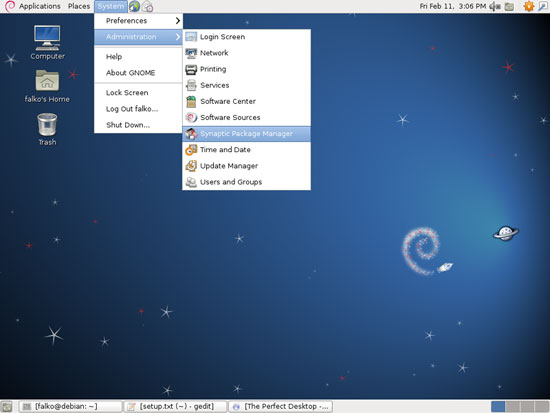Open Network administration tool
The width and height of the screenshot is (550, 413).
point(247,53)
